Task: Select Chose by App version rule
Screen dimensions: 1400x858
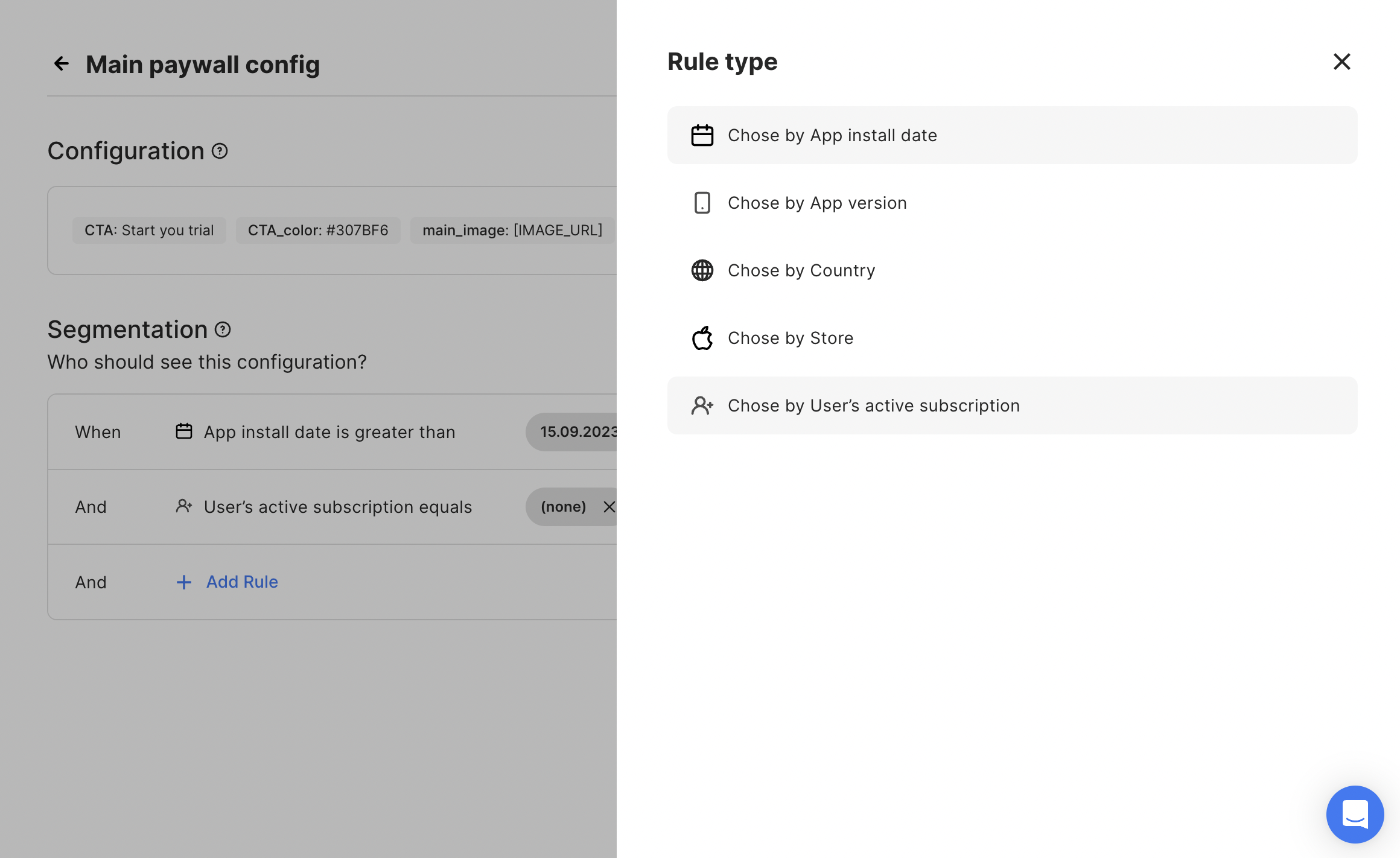Action: pos(817,203)
